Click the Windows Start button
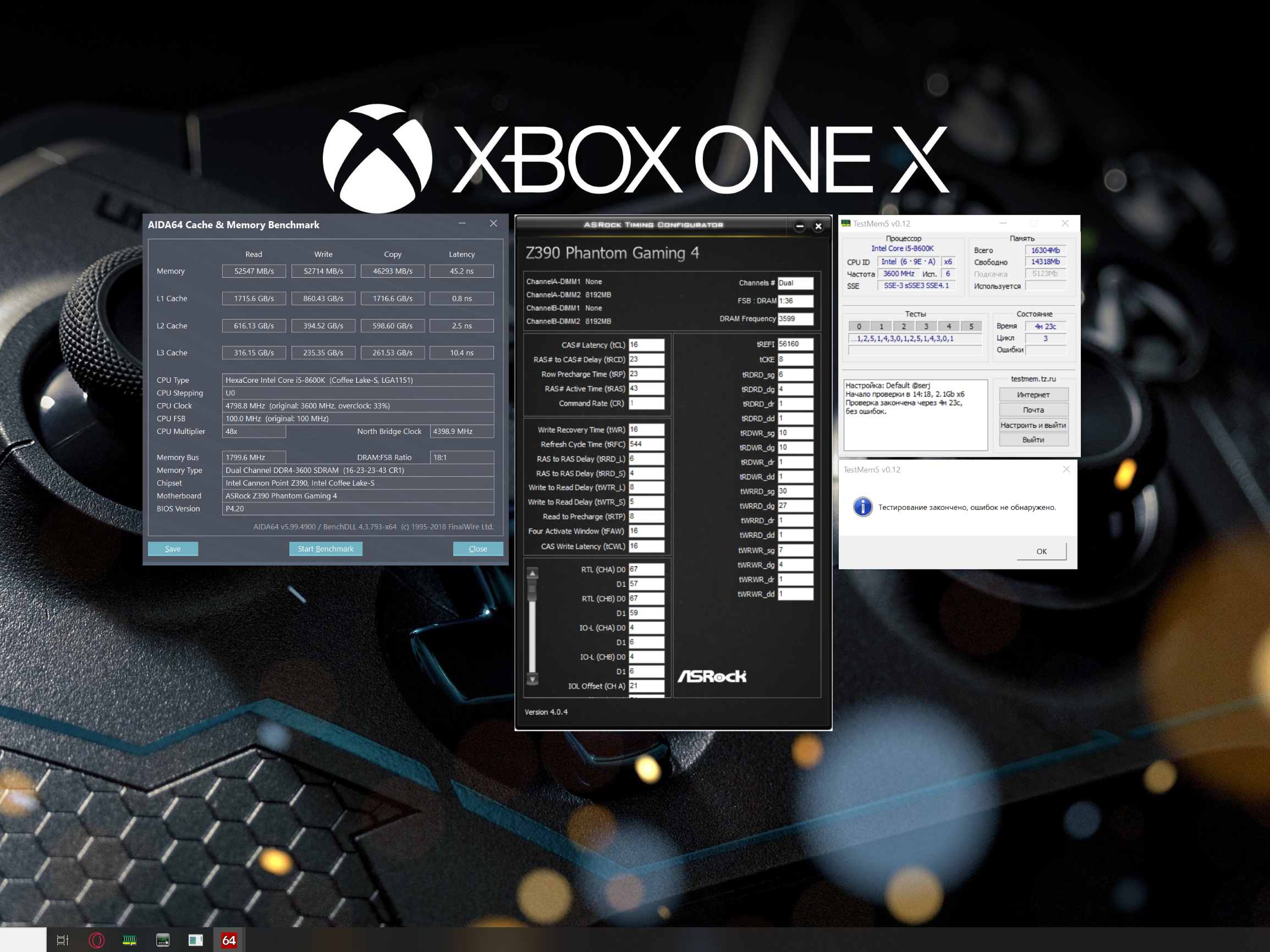The height and width of the screenshot is (952, 1270). pos(23,940)
